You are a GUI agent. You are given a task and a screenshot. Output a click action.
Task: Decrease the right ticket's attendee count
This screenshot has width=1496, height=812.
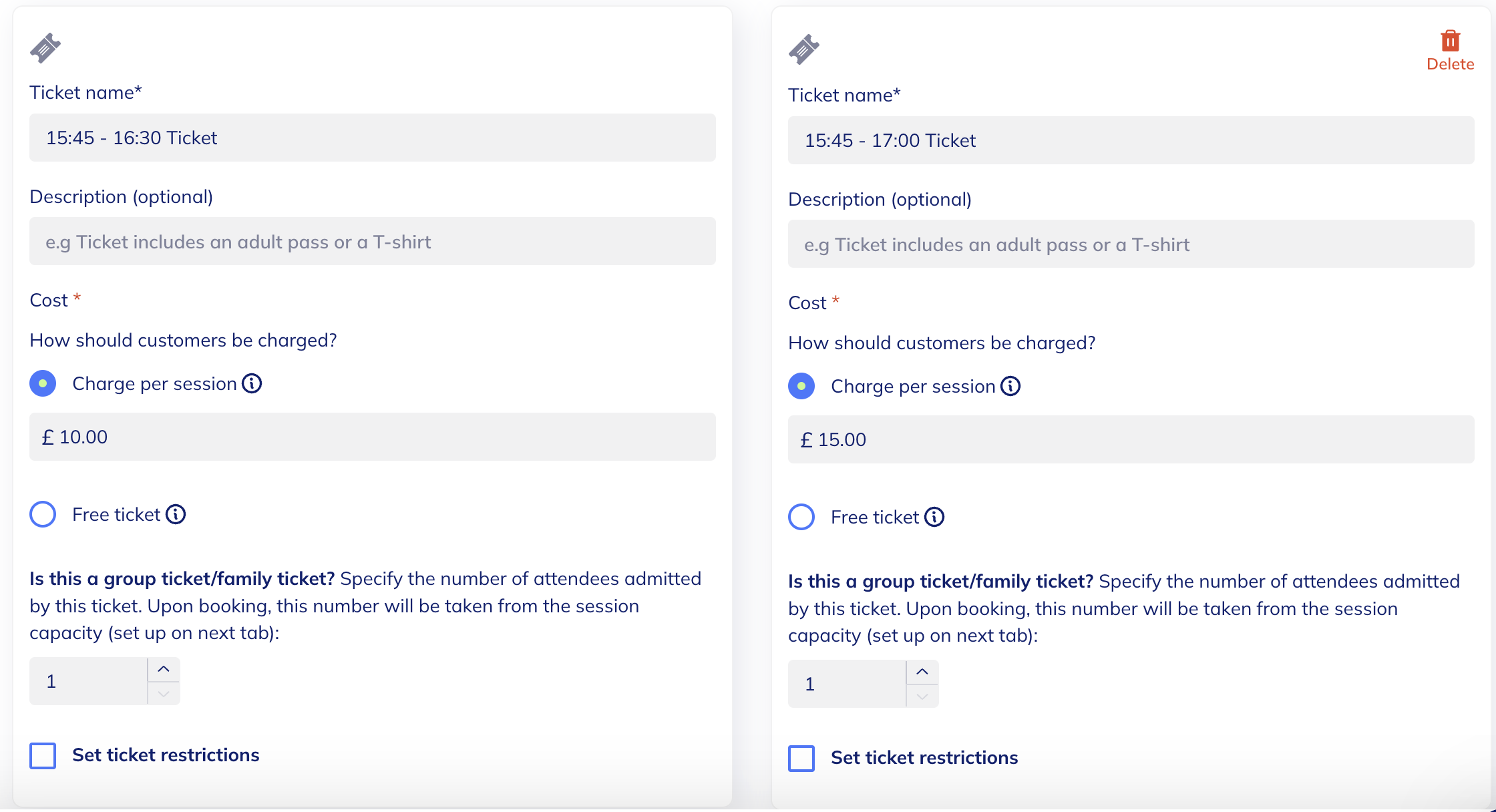pyautogui.click(x=922, y=696)
